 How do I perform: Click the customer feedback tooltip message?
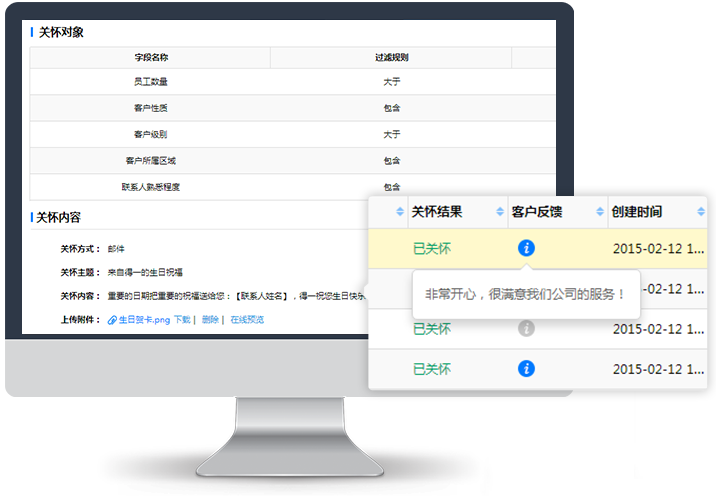525,294
